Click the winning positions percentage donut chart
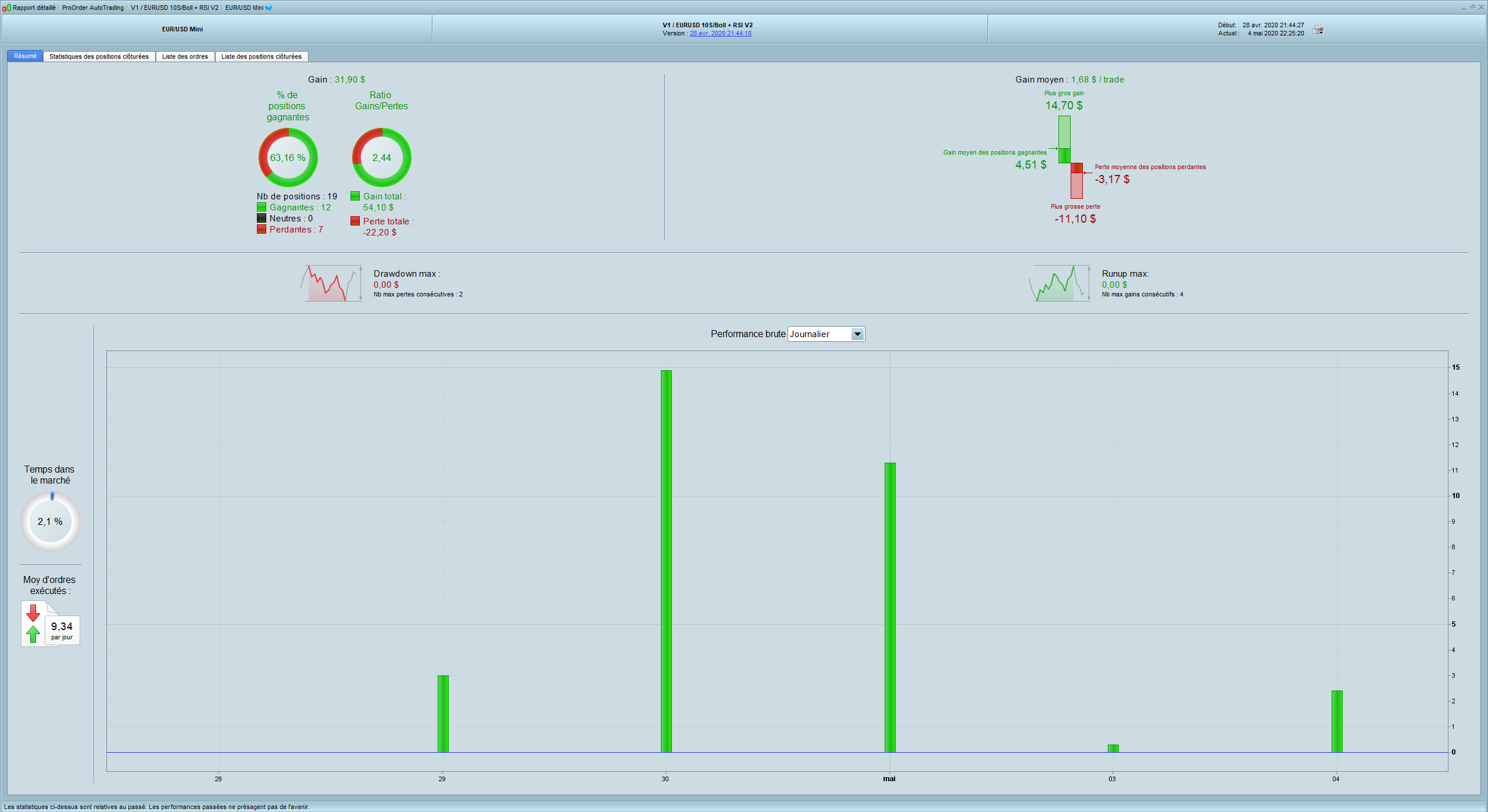The image size is (1488, 812). coord(288,158)
